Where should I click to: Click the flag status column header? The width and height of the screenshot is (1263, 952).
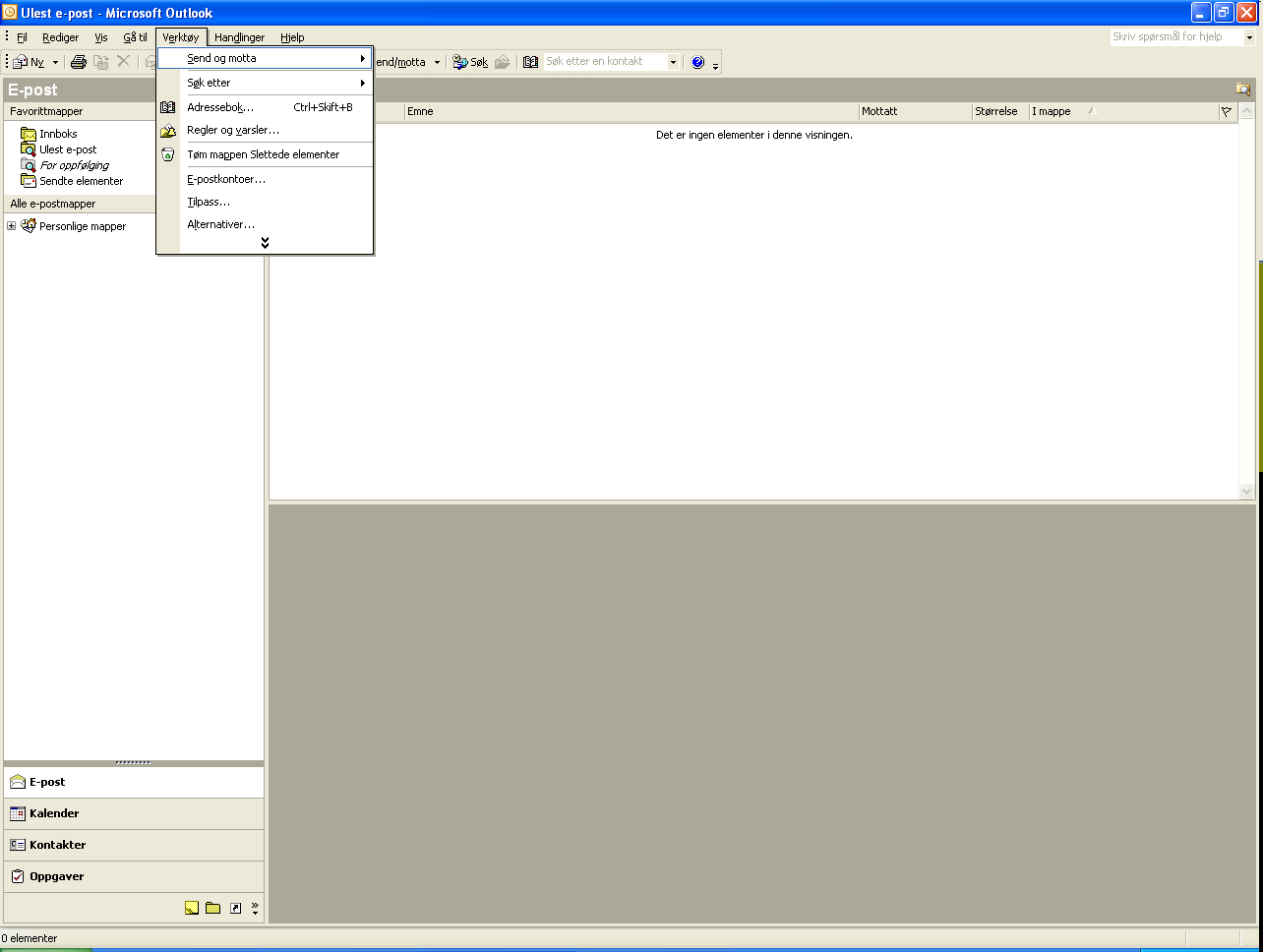point(1227,112)
